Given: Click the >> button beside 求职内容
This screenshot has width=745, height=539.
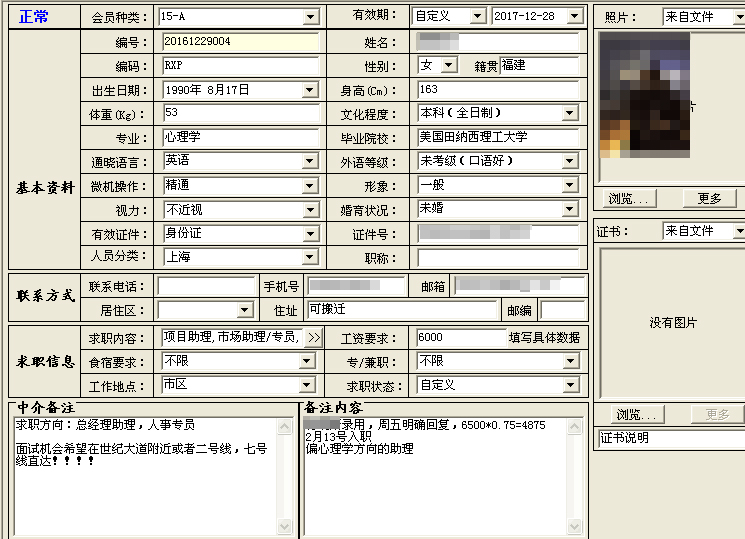Looking at the screenshot, I should [x=313, y=338].
